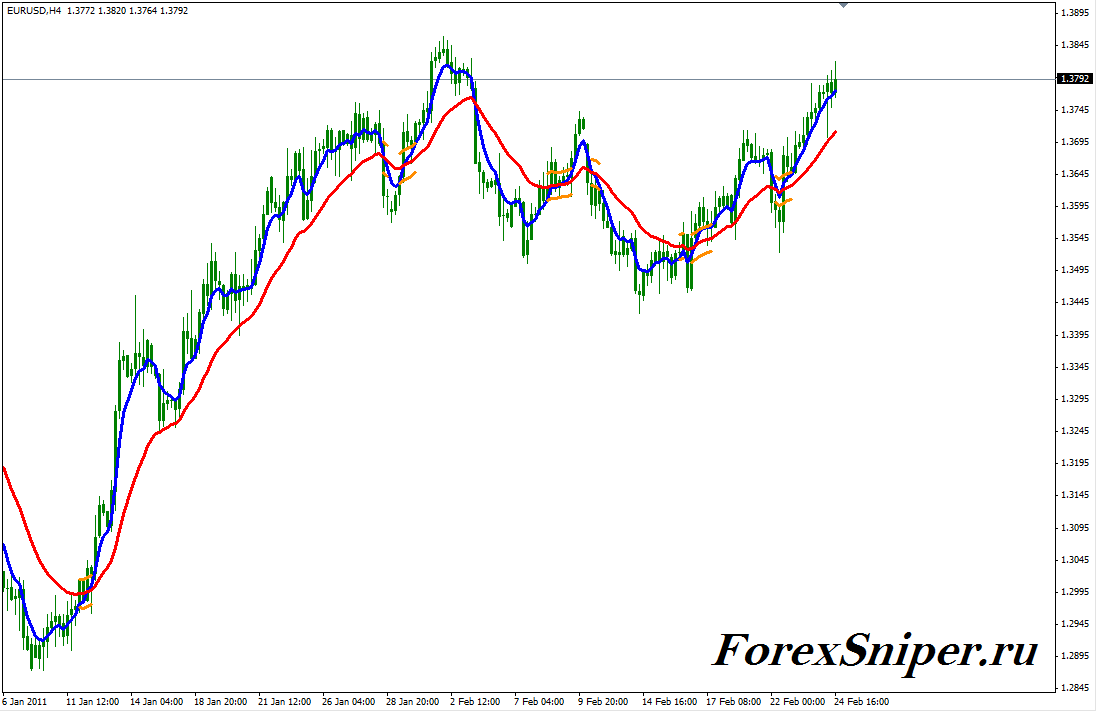Click the 1.3295 price axis label
This screenshot has width=1097, height=712.
coord(1074,399)
